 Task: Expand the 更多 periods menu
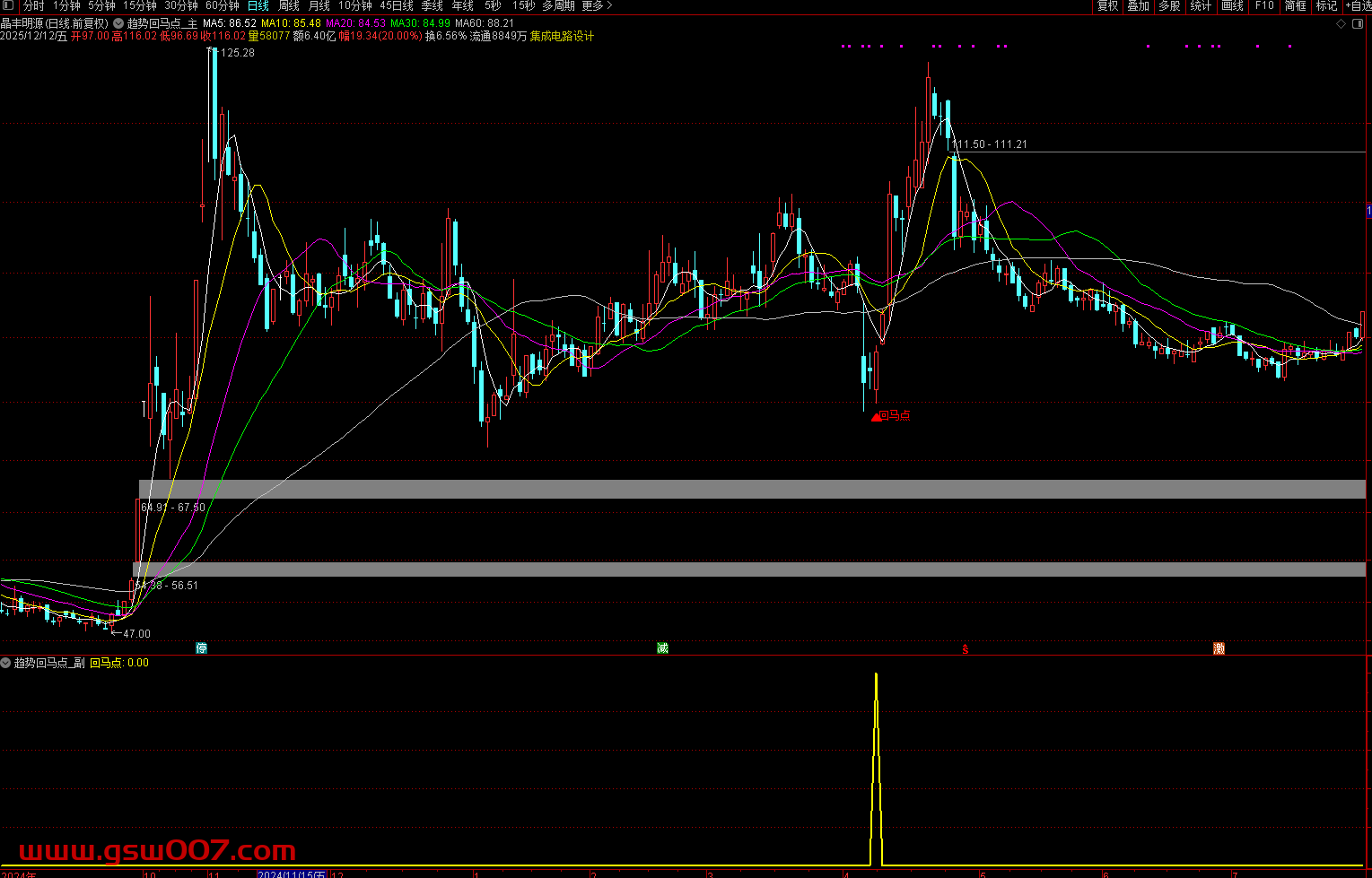(x=597, y=6)
